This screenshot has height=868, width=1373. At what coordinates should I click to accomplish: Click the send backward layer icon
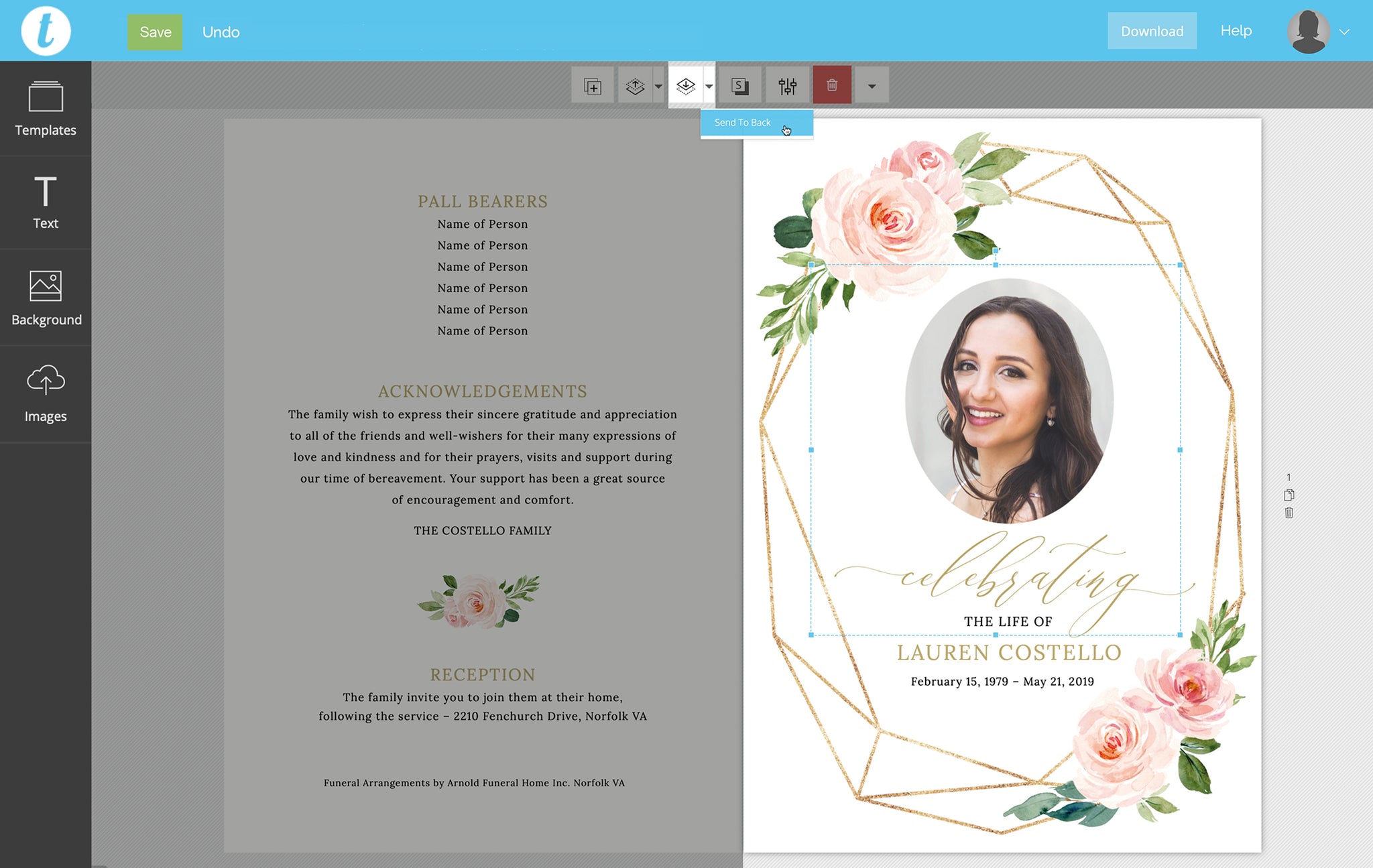pyautogui.click(x=685, y=86)
